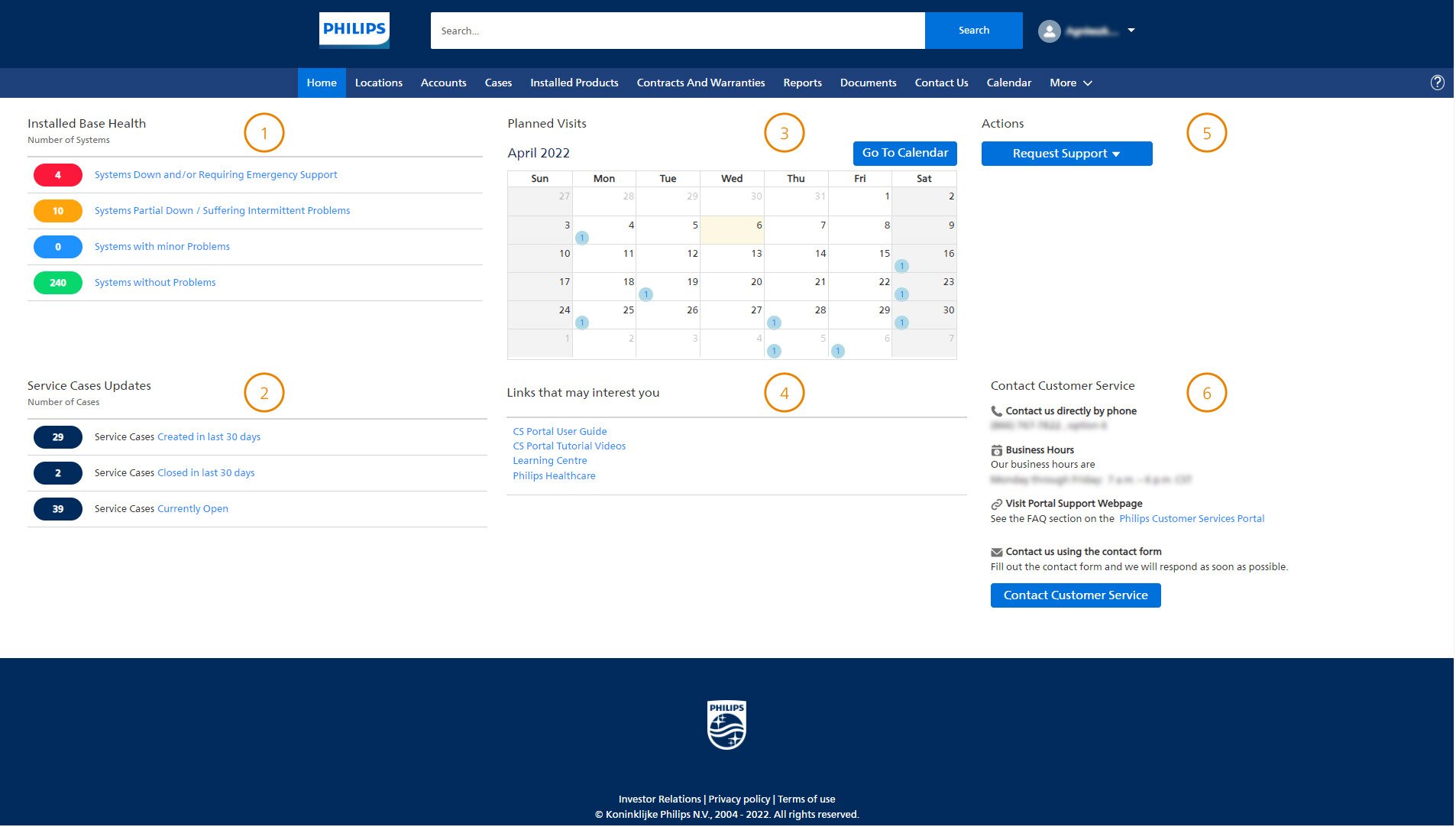Click into the Search input field
Screen dimensions: 1456x827
click(677, 31)
